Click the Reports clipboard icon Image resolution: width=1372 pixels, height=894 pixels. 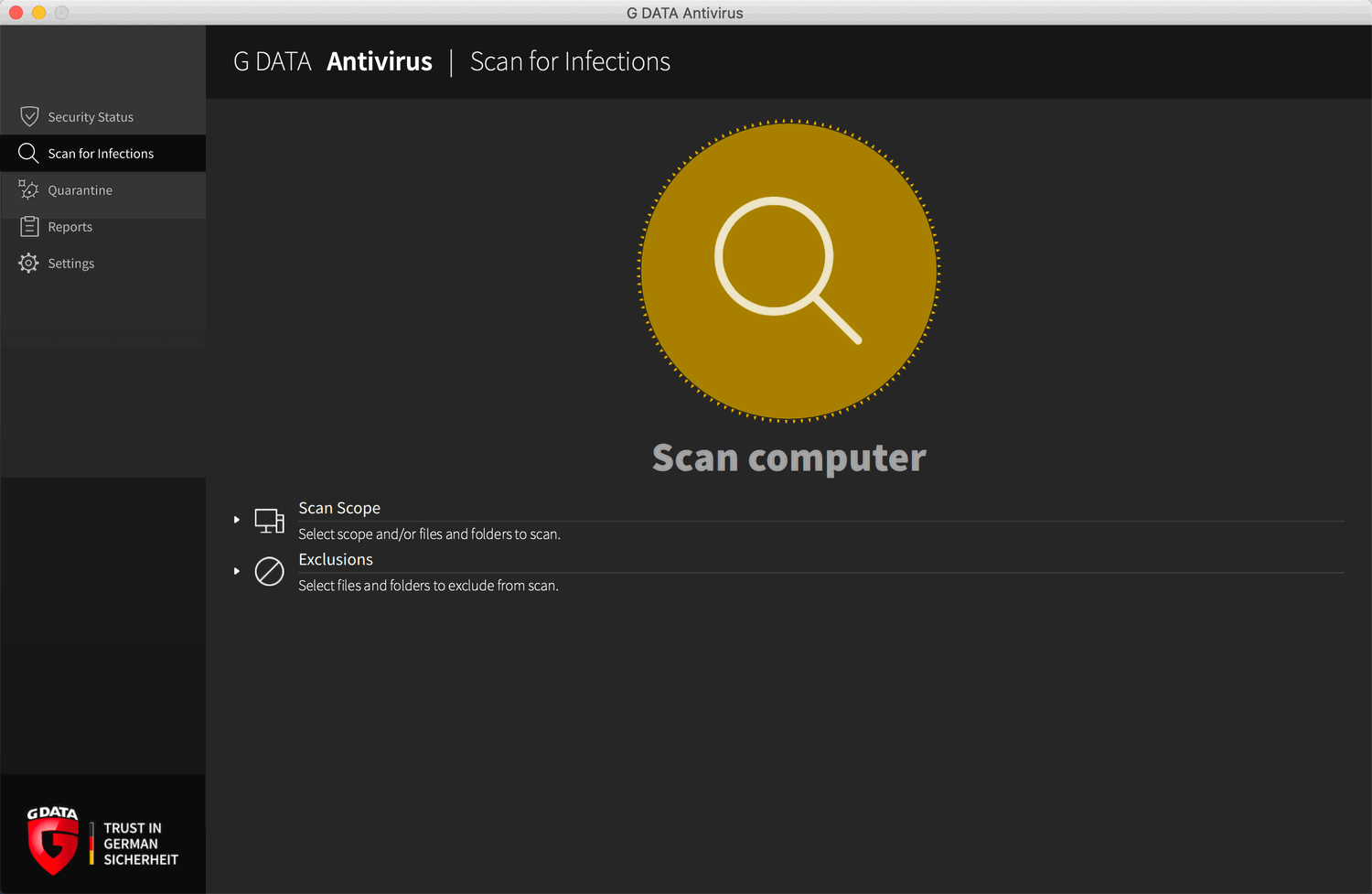[29, 227]
